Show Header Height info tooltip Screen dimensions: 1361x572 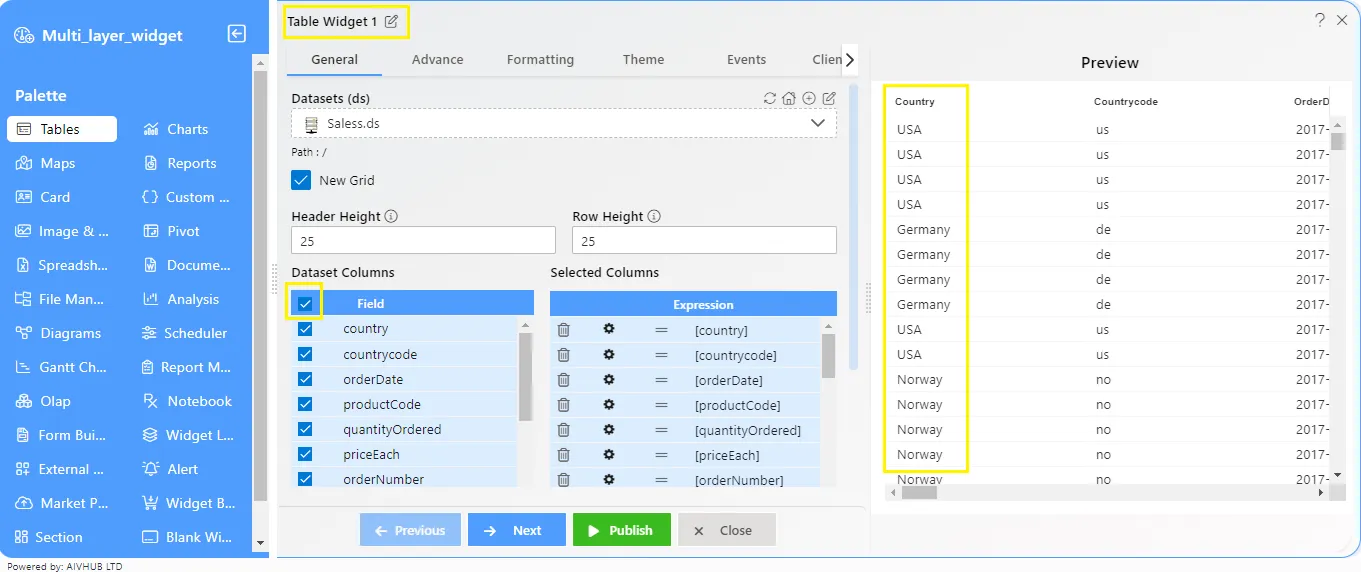point(391,216)
